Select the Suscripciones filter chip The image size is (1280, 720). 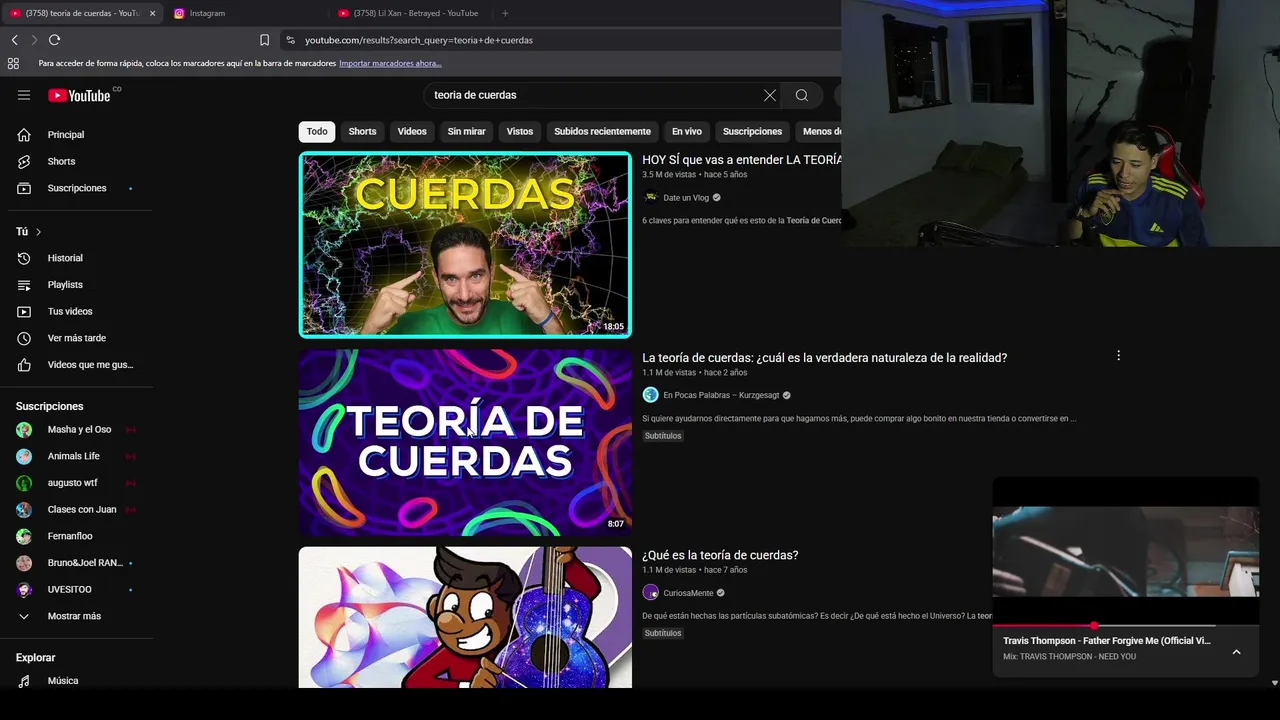(x=752, y=131)
